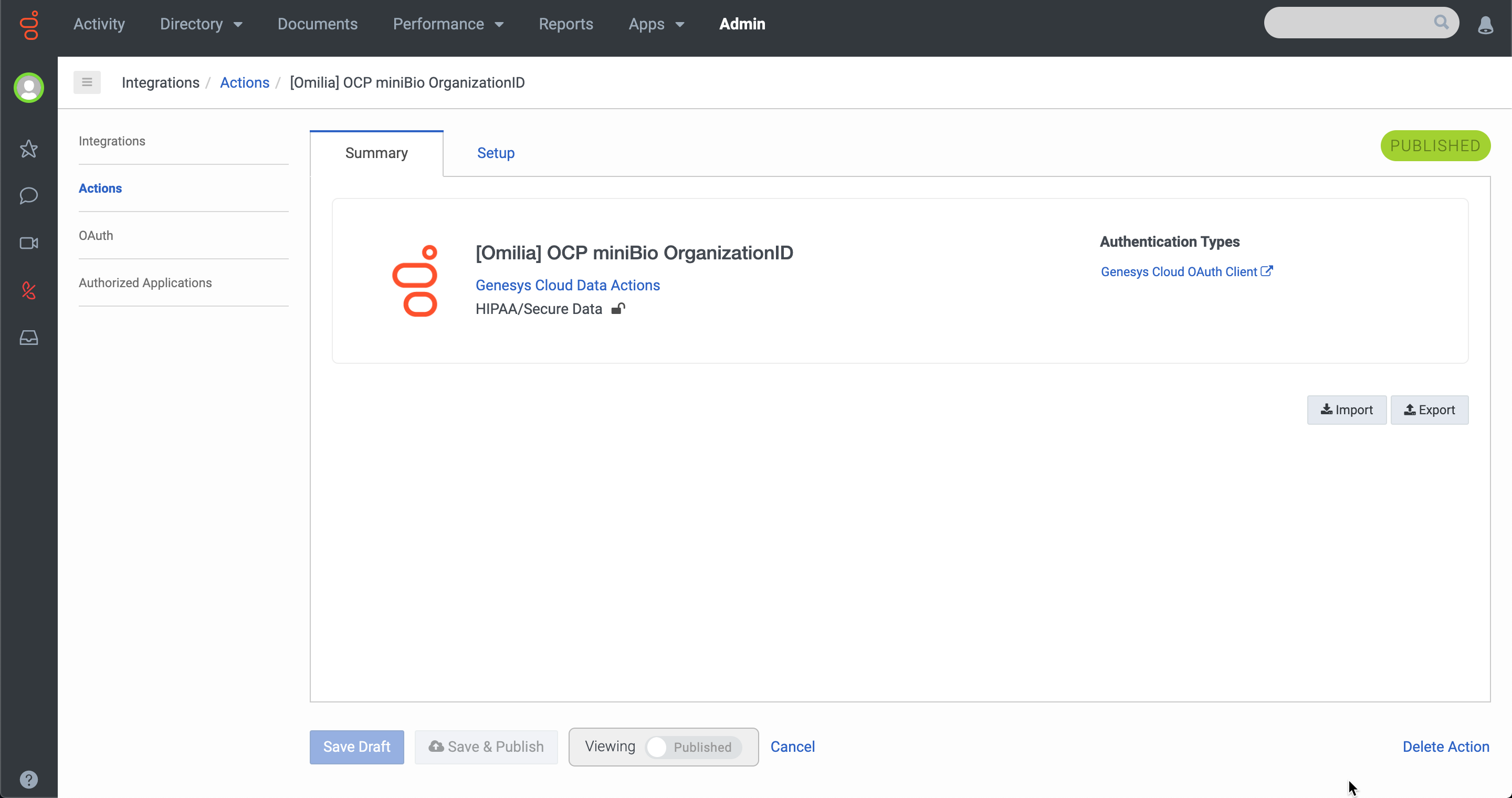This screenshot has height=798, width=1512.
Task: Open the notifications bell icon
Action: click(x=1485, y=25)
